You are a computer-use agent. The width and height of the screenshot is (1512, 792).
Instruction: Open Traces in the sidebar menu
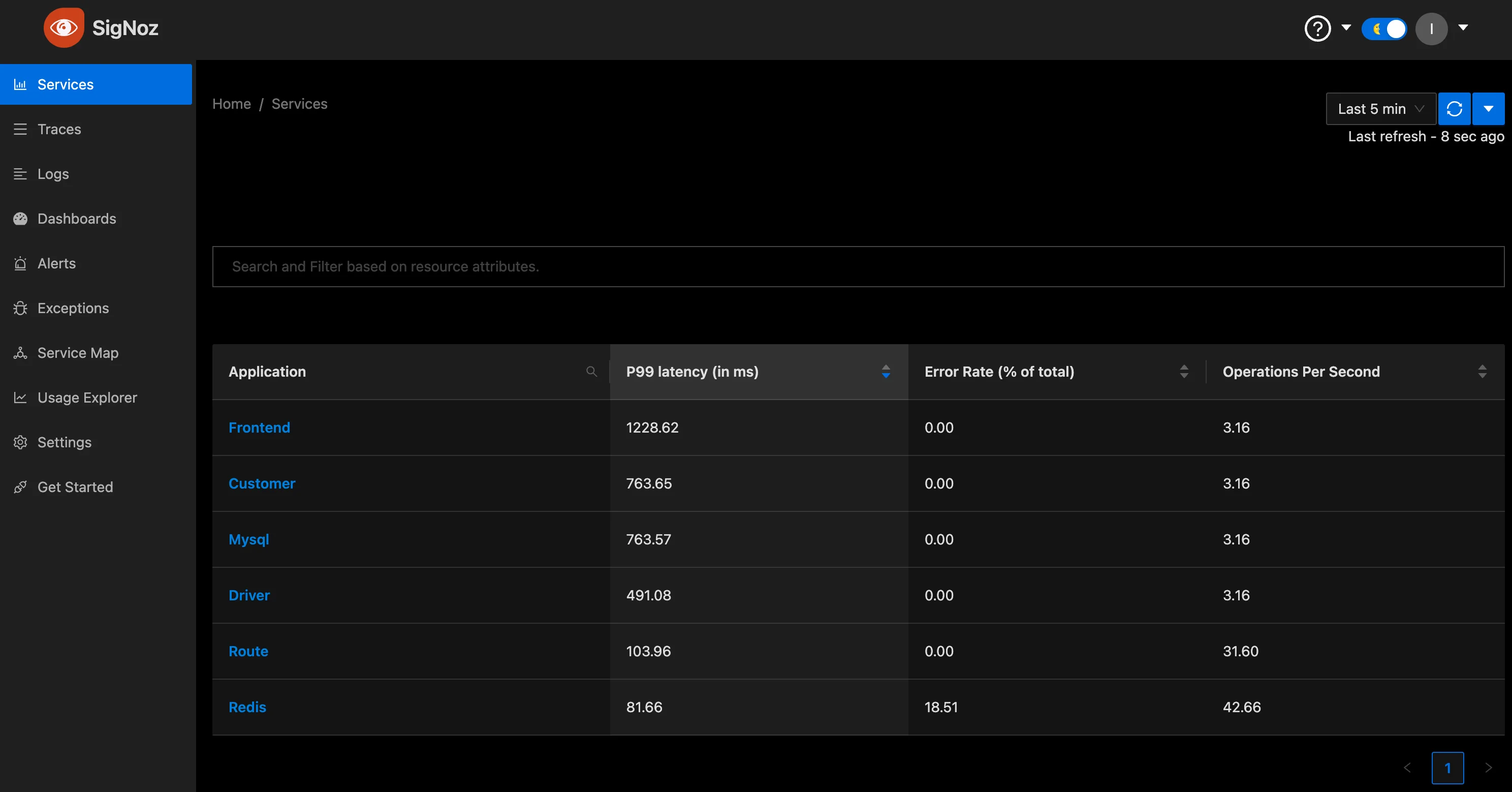pyautogui.click(x=96, y=129)
